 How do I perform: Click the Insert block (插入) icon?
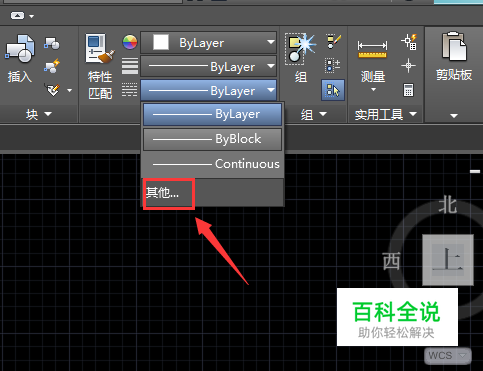coord(20,49)
